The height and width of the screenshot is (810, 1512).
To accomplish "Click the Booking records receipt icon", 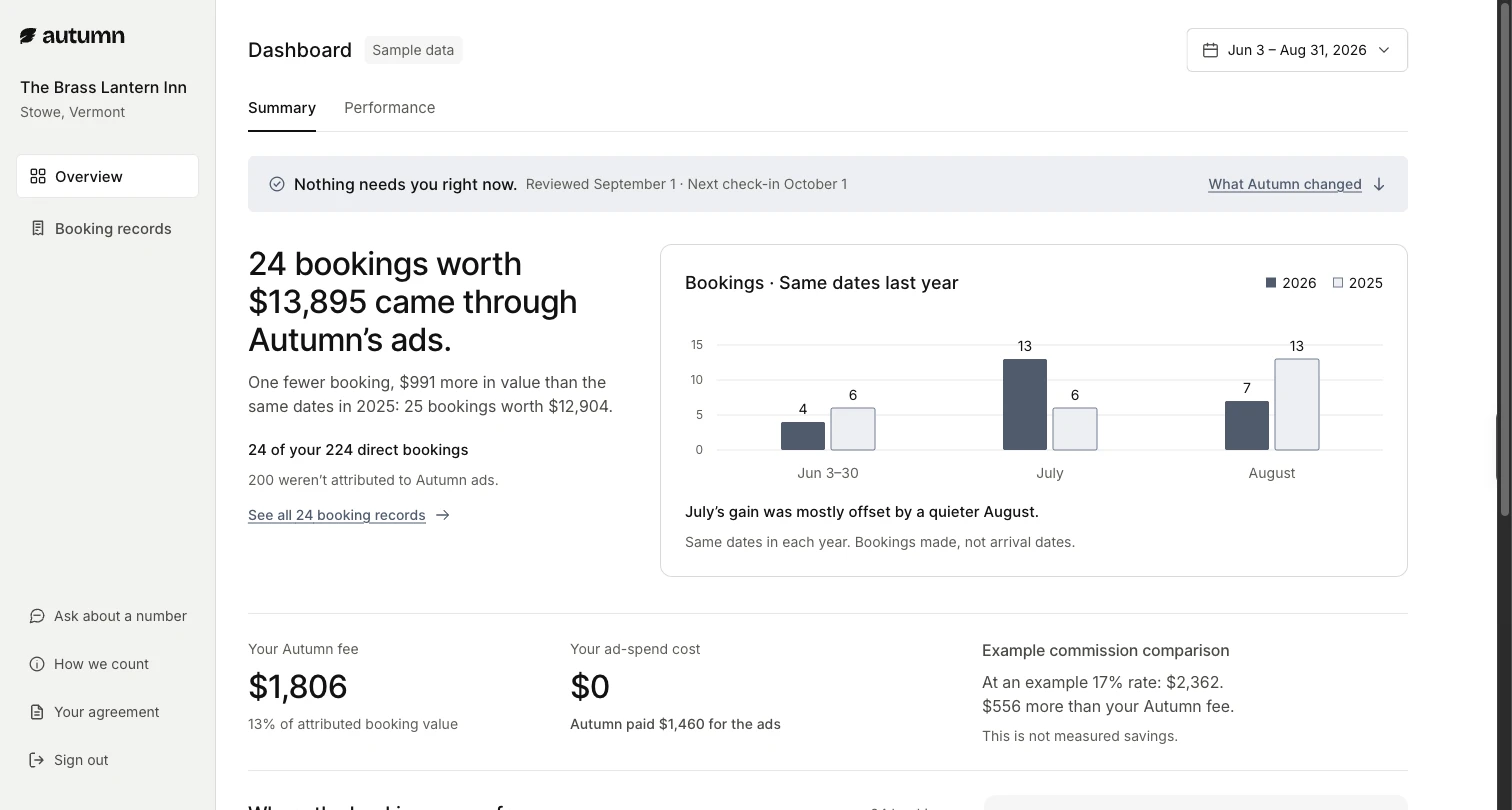I will click(38, 228).
